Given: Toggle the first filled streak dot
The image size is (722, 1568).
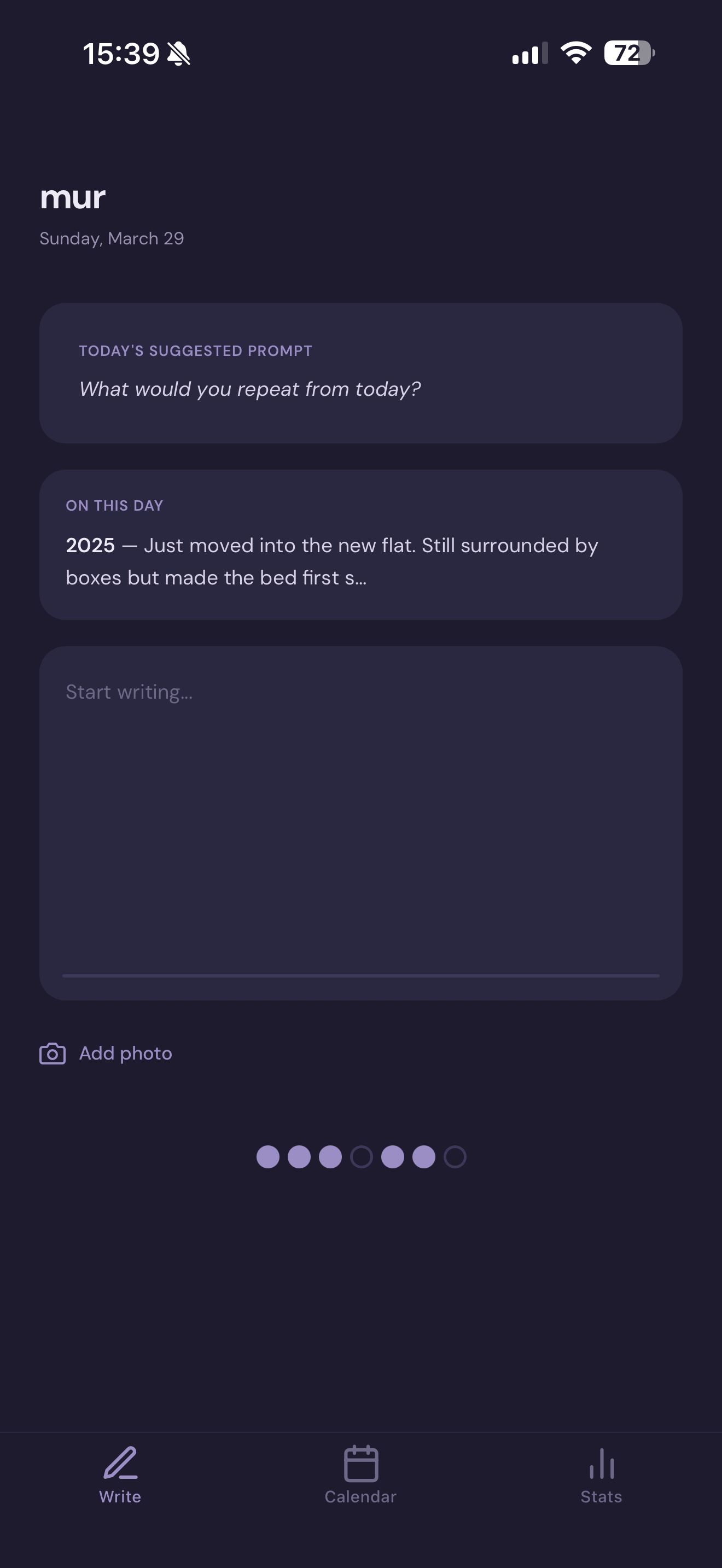Looking at the screenshot, I should click(268, 1156).
